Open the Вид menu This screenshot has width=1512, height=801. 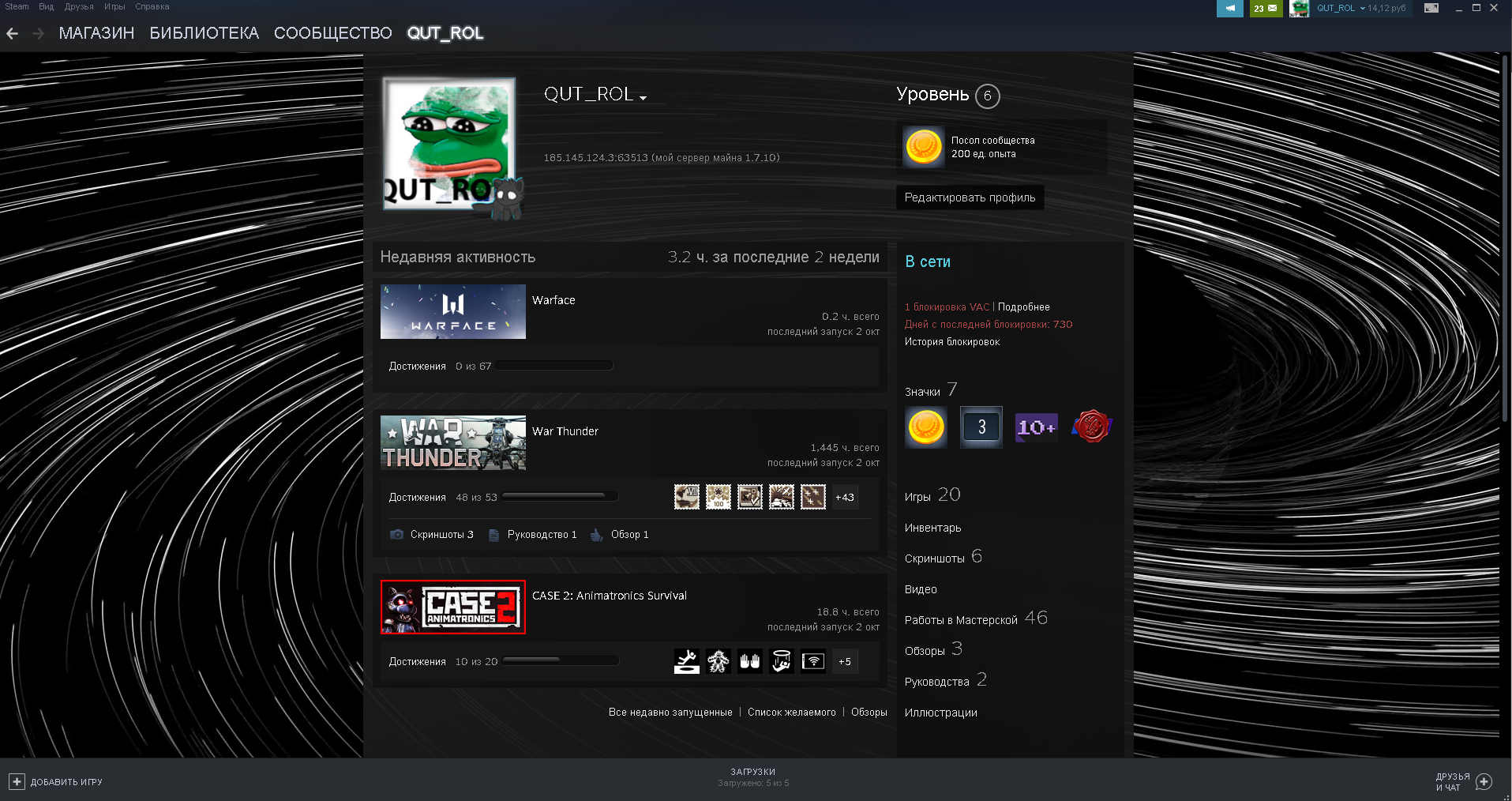pos(47,6)
